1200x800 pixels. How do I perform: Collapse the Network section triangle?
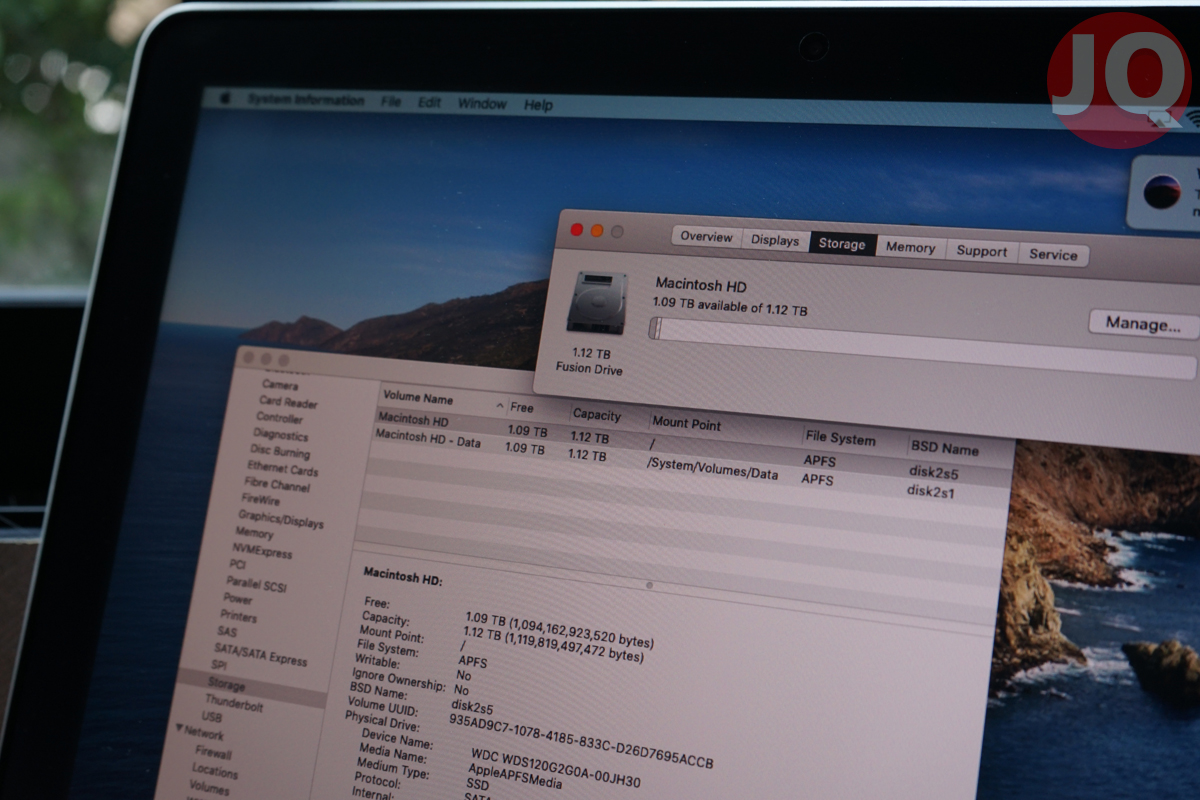coord(180,729)
